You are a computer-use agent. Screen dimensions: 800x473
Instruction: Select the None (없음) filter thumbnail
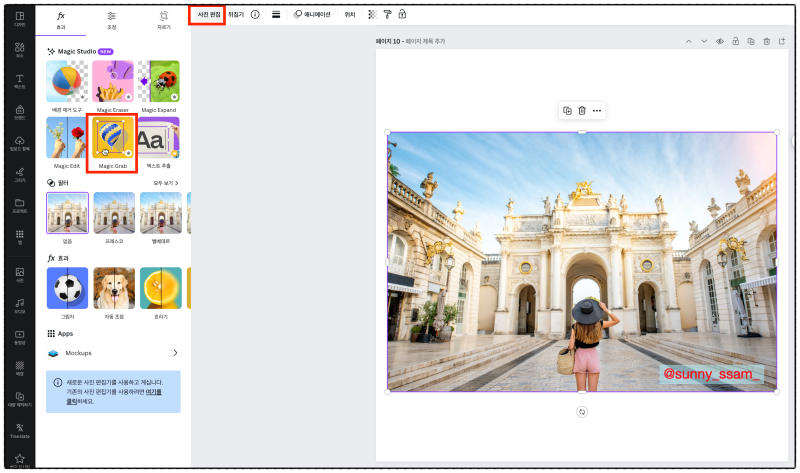[67, 213]
